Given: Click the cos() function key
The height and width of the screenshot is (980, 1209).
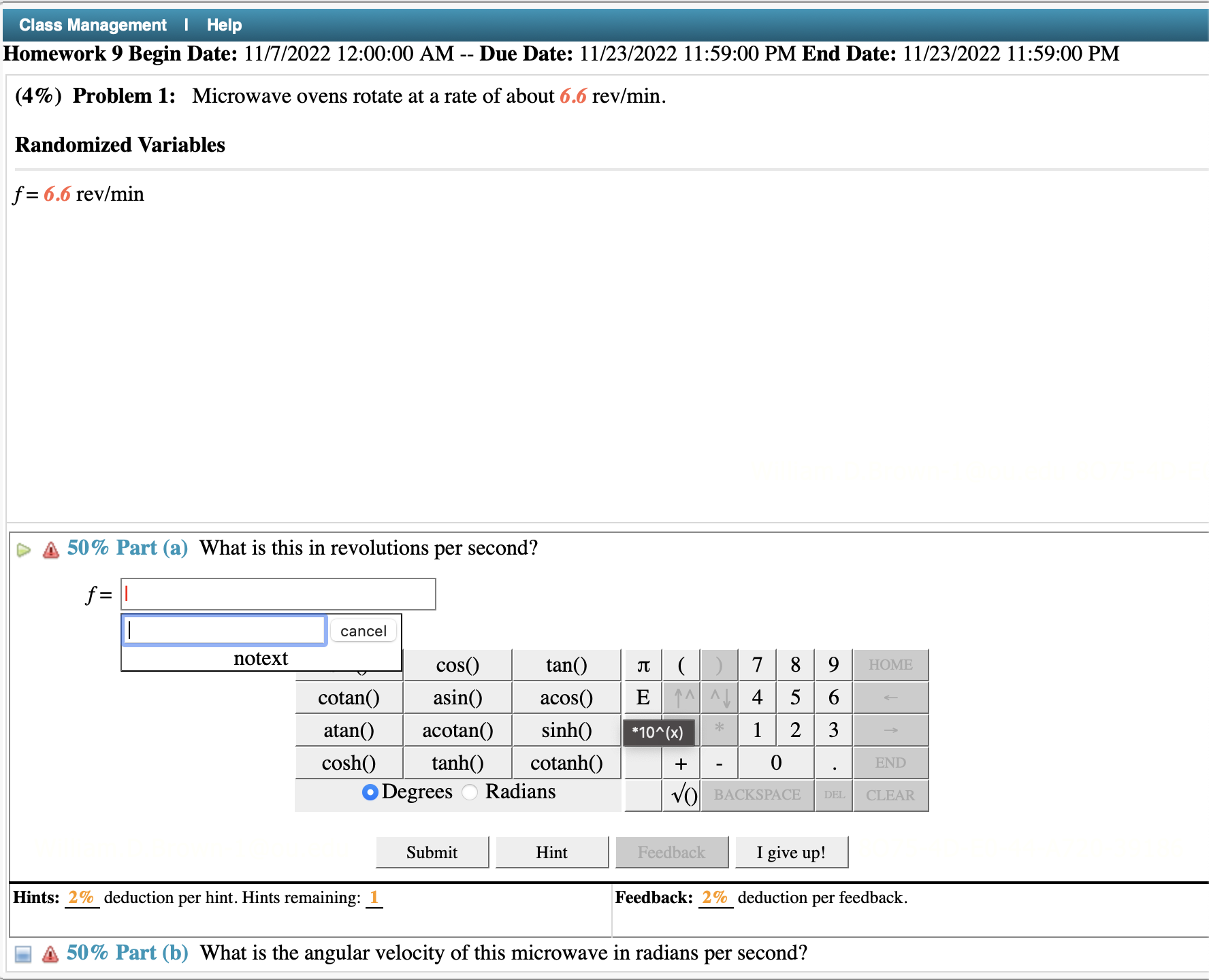Looking at the screenshot, I should point(457,665).
